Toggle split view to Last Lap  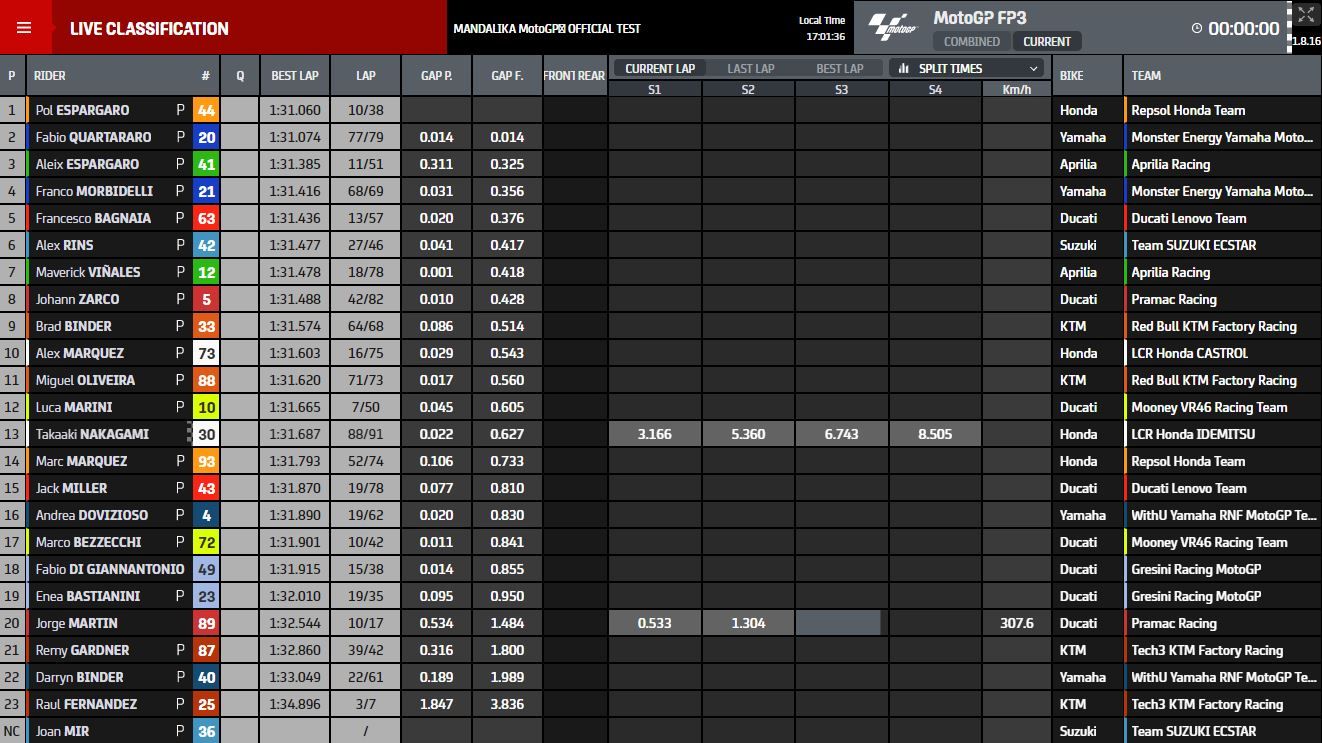click(750, 69)
